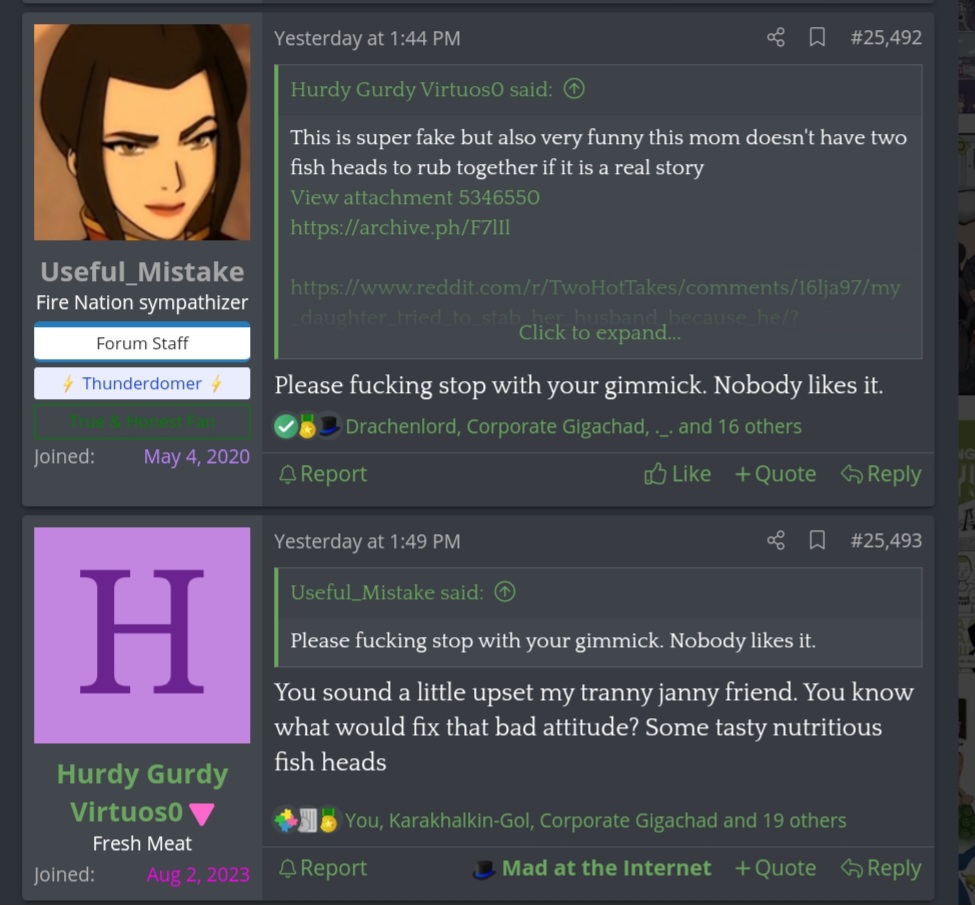Reply to Hurdy Gurdy Virtuos0's post

(x=880, y=868)
